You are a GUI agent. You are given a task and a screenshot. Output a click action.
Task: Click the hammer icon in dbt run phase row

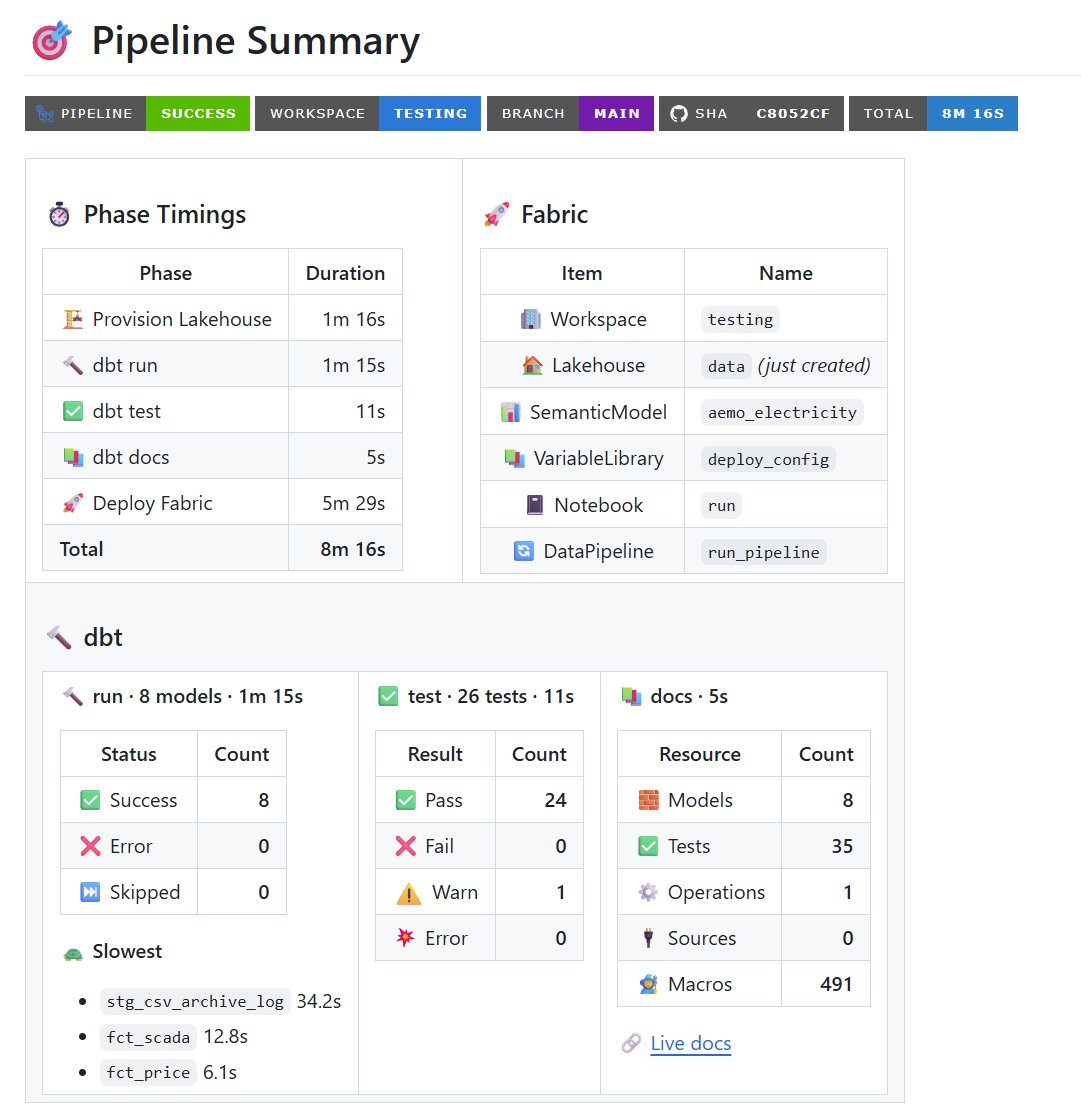(x=73, y=365)
